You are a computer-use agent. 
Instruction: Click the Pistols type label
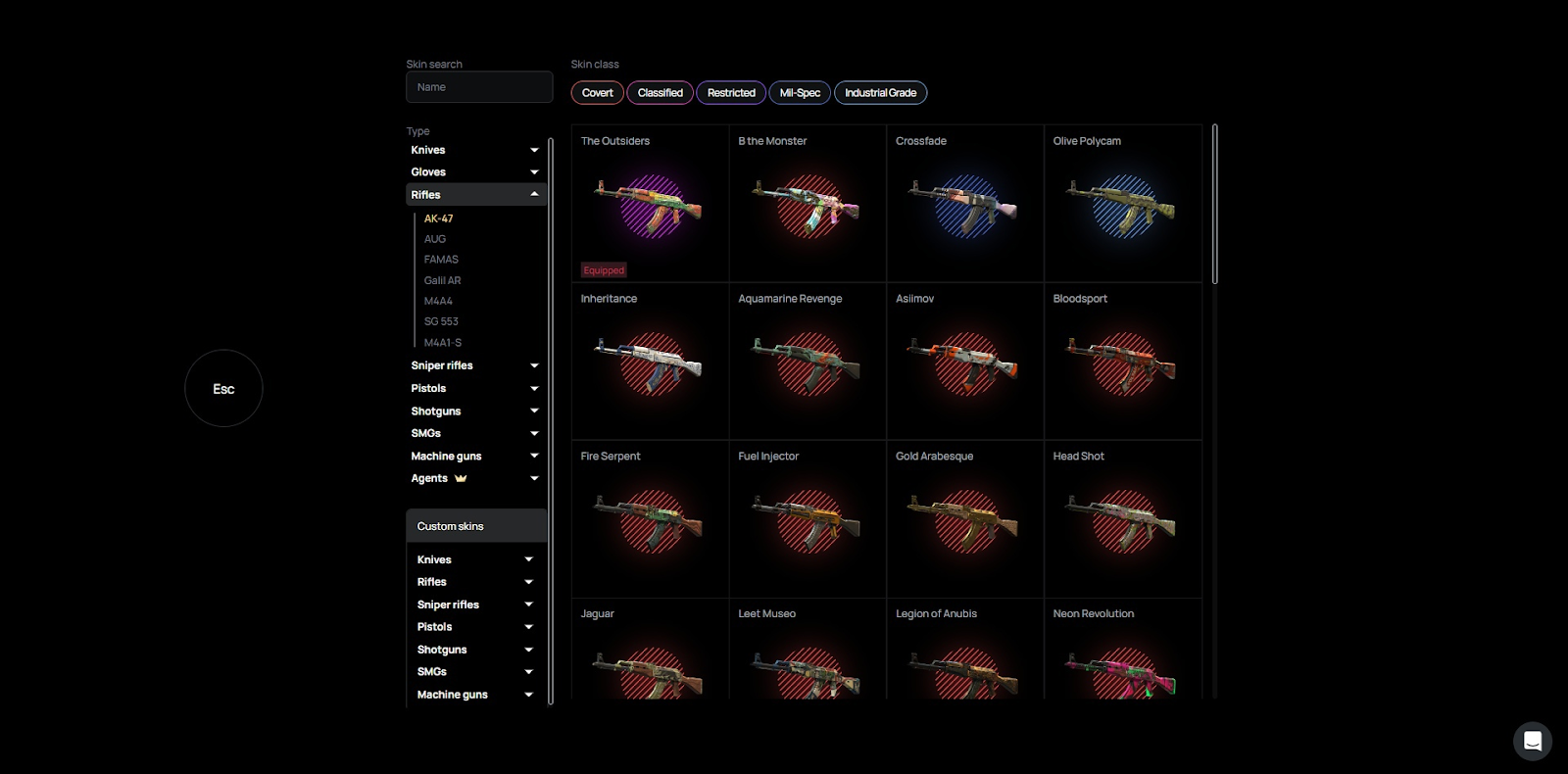428,389
